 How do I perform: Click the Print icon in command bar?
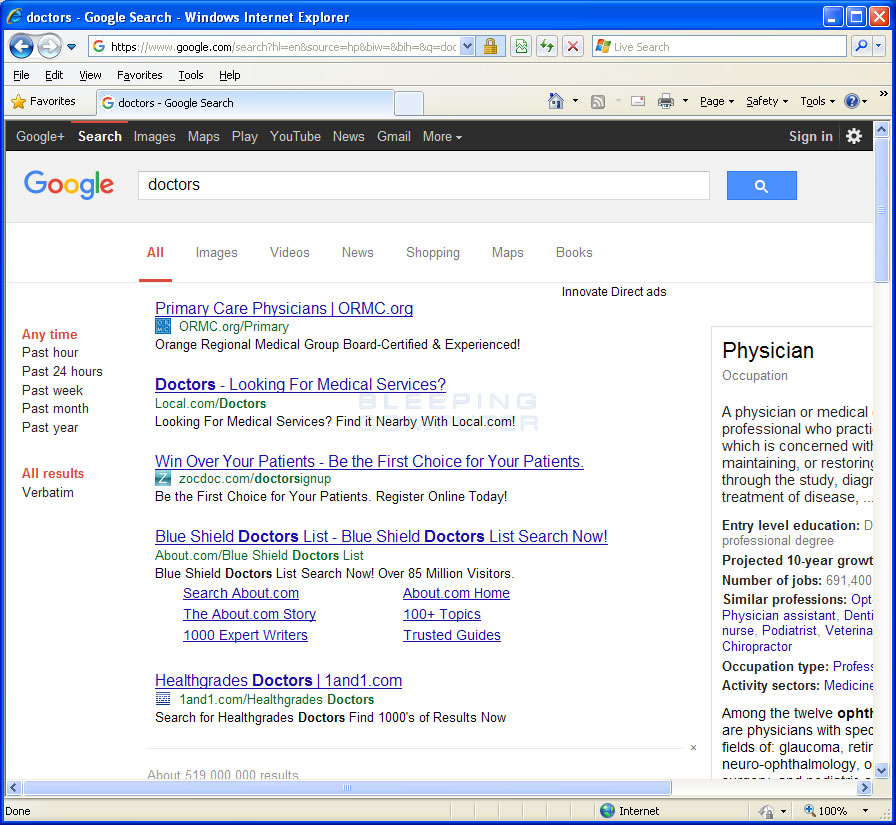click(x=665, y=101)
